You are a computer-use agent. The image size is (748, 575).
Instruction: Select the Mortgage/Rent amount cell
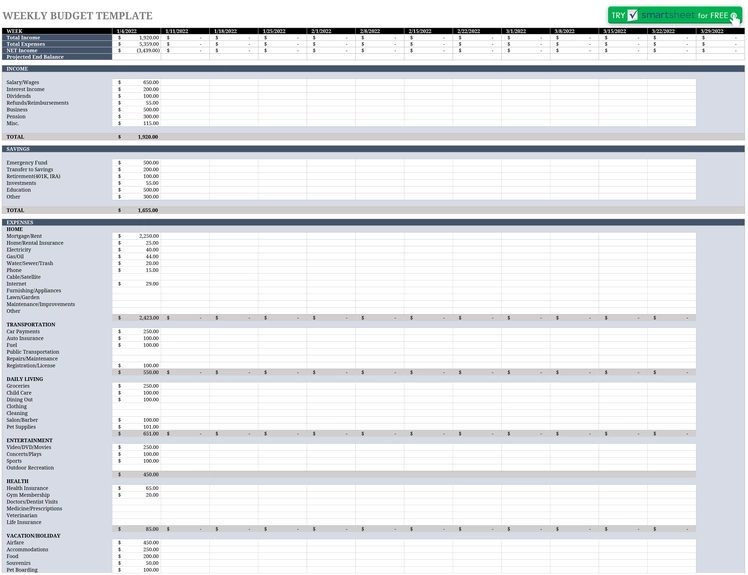[136, 236]
